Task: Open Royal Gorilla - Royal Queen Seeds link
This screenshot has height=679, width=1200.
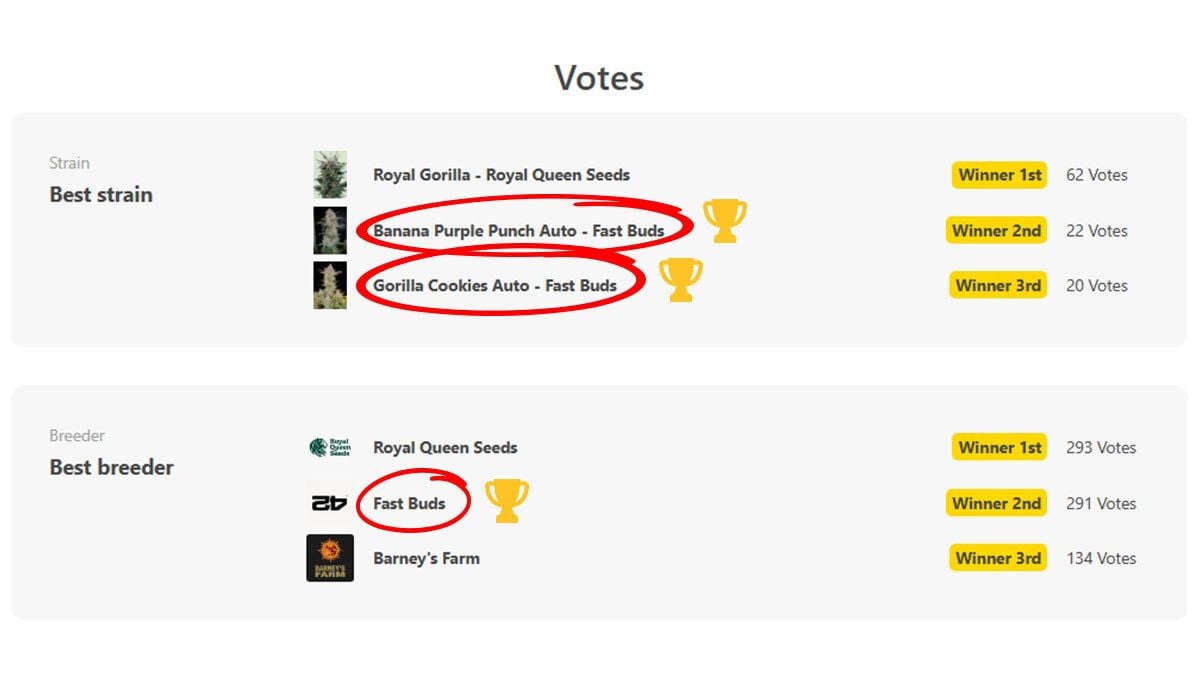Action: point(501,175)
